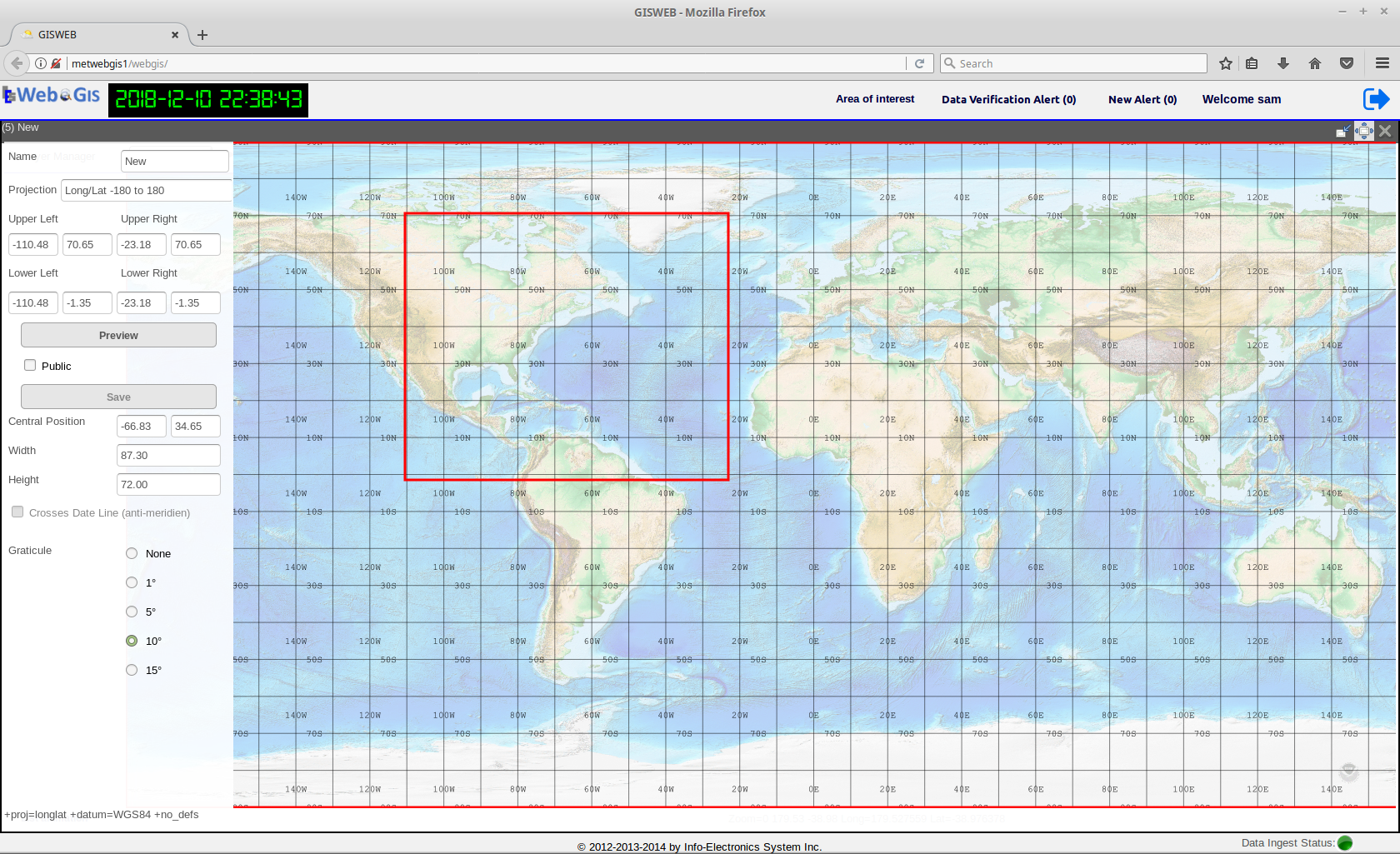Open Firefox downloads arrow
The image size is (1400, 854).
[x=1283, y=63]
